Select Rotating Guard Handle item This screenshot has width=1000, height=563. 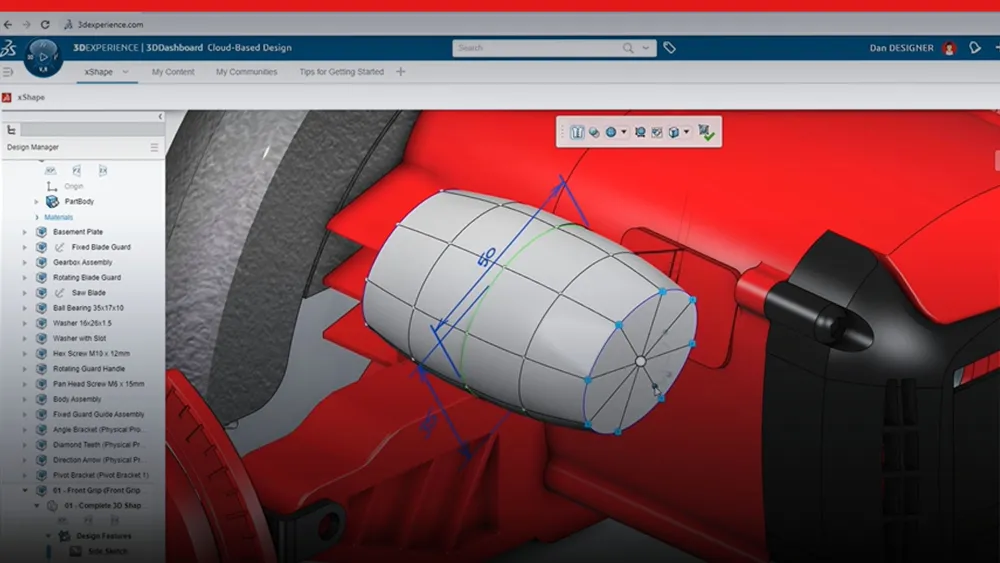coord(89,369)
